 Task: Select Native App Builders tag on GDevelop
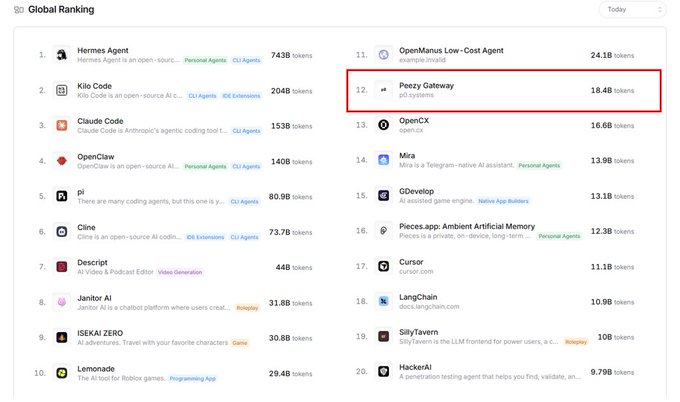503,201
